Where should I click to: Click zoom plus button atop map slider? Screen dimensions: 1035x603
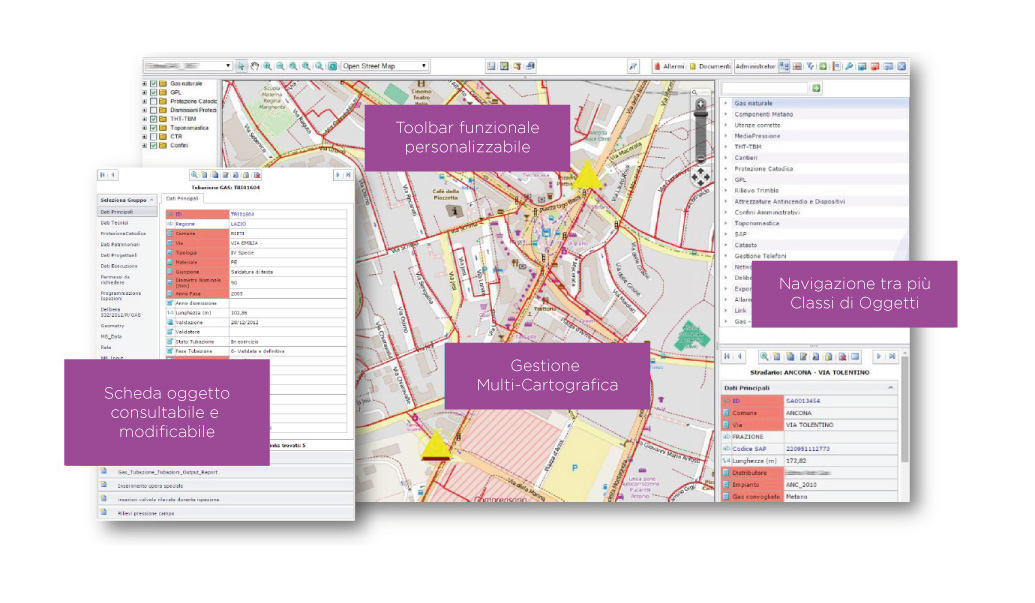[x=701, y=104]
